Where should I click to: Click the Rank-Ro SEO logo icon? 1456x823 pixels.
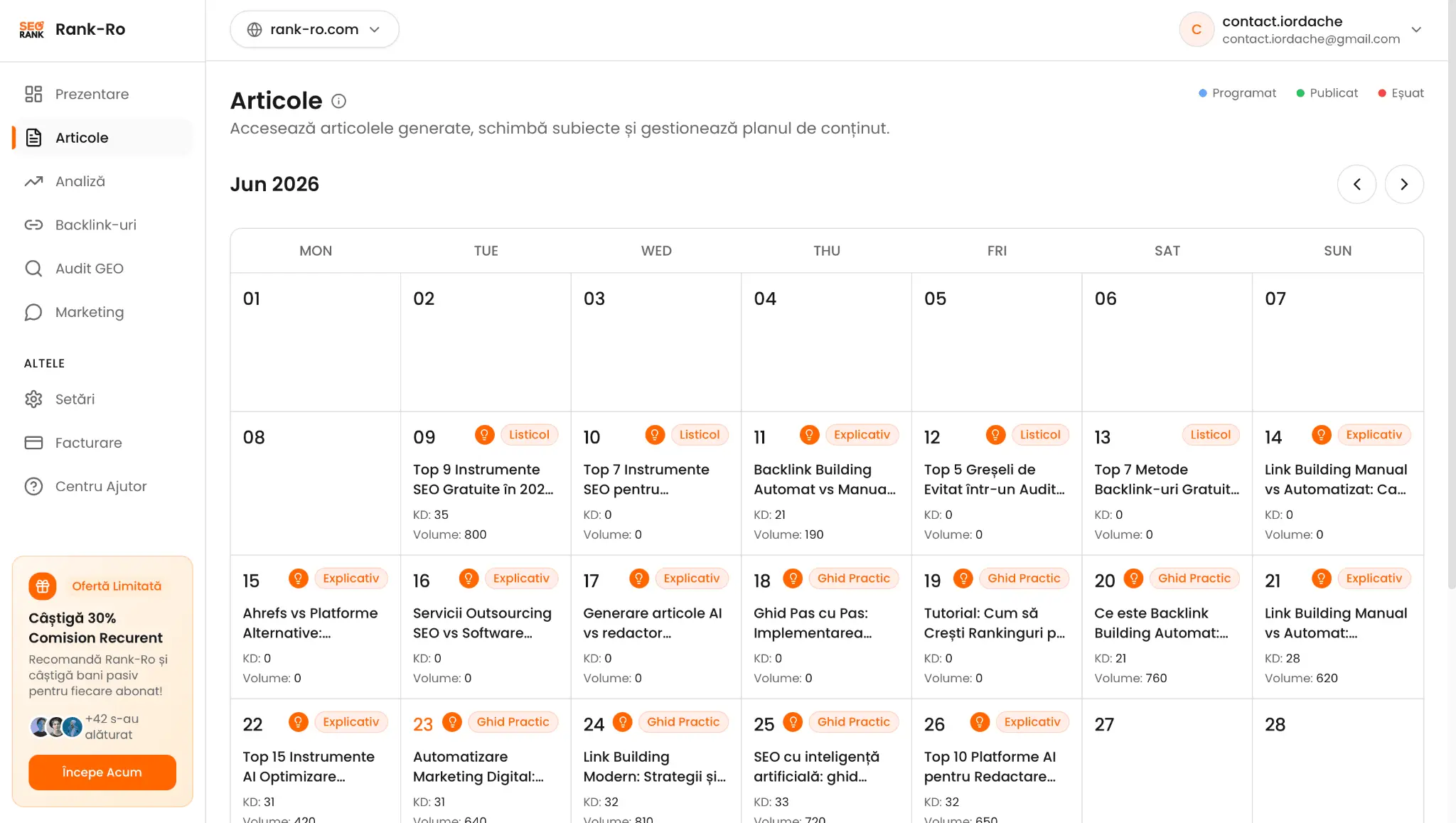pos(31,29)
